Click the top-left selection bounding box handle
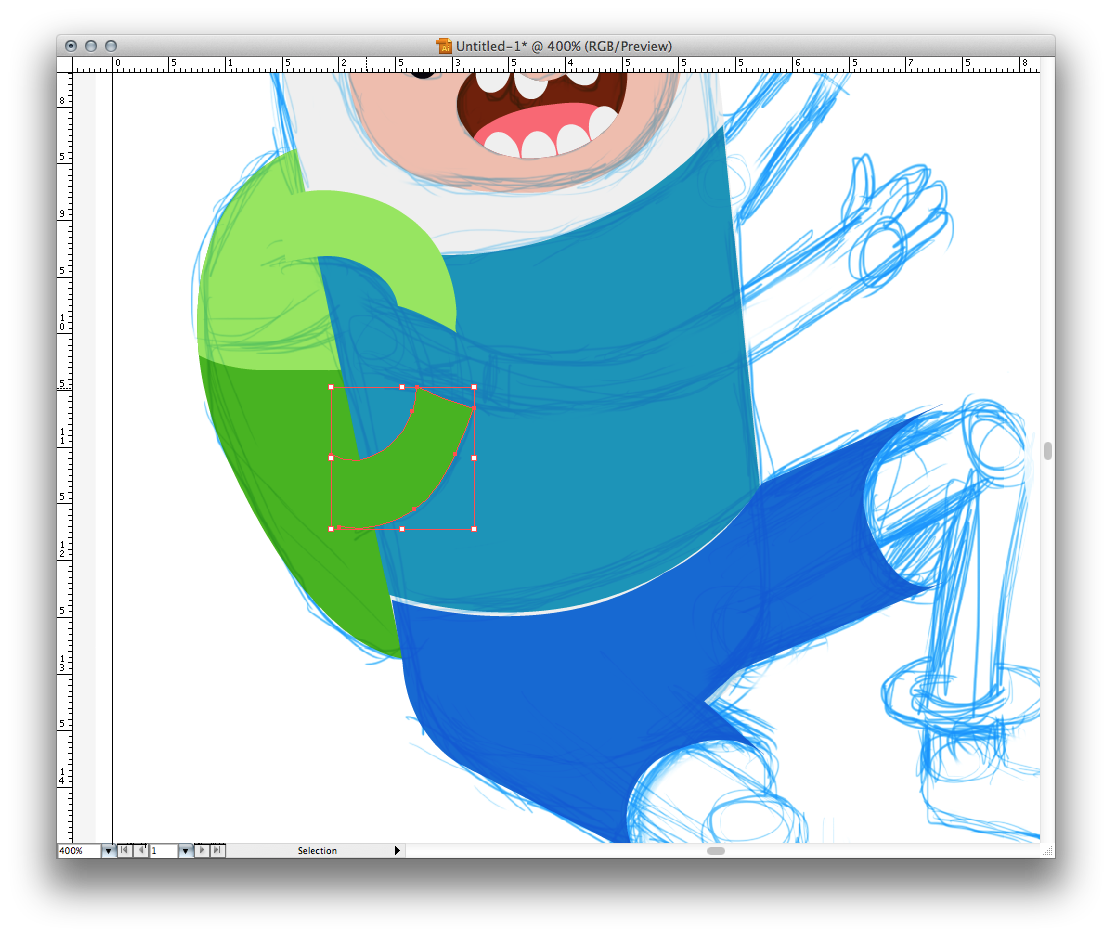1112x937 pixels. point(331,387)
